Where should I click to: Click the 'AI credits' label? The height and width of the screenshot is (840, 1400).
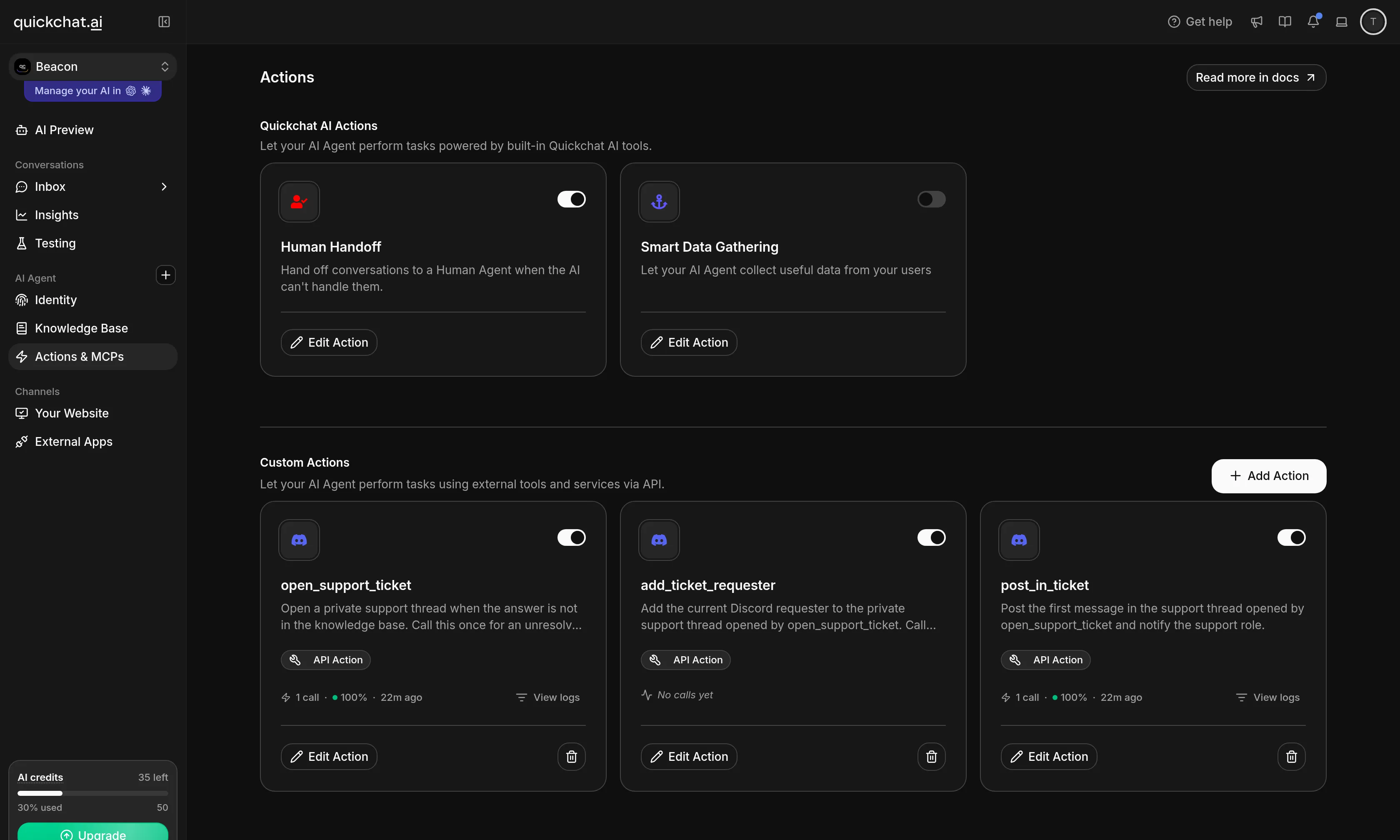[40, 777]
